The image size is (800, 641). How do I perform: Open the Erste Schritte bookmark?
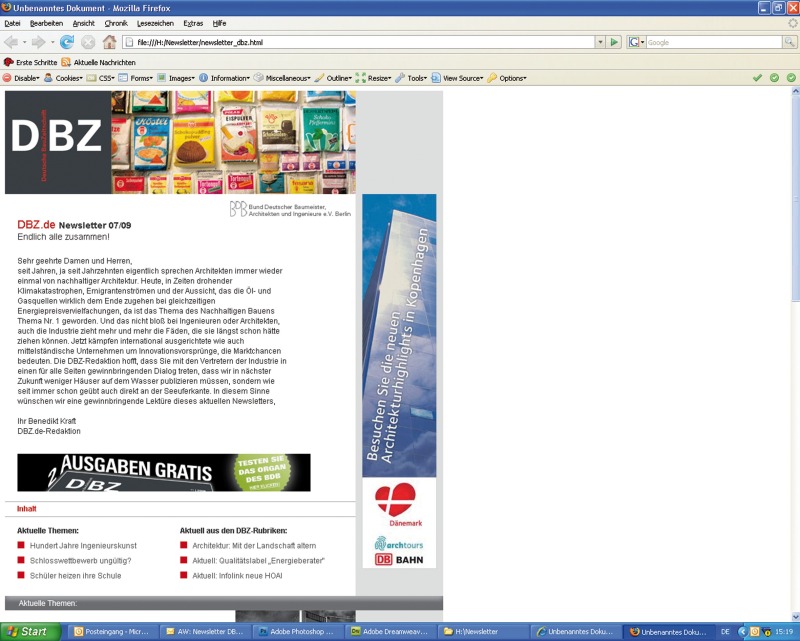coord(31,62)
